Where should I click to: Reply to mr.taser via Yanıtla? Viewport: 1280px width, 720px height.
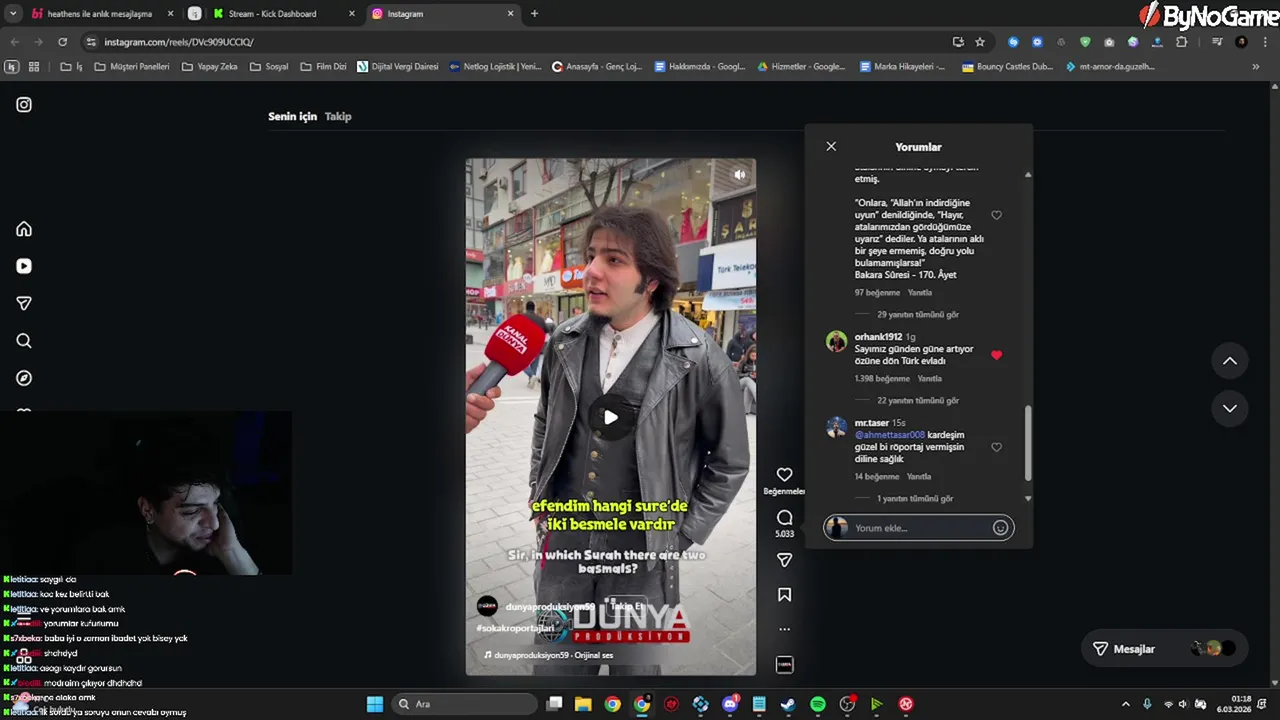[919, 477]
